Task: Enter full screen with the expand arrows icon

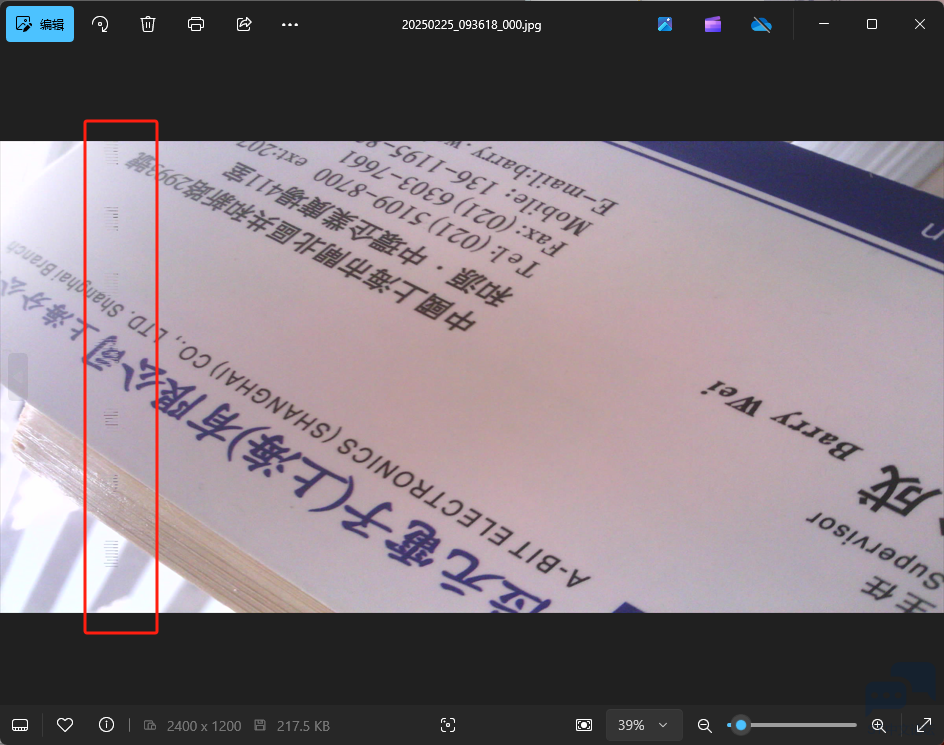Action: coord(924,725)
